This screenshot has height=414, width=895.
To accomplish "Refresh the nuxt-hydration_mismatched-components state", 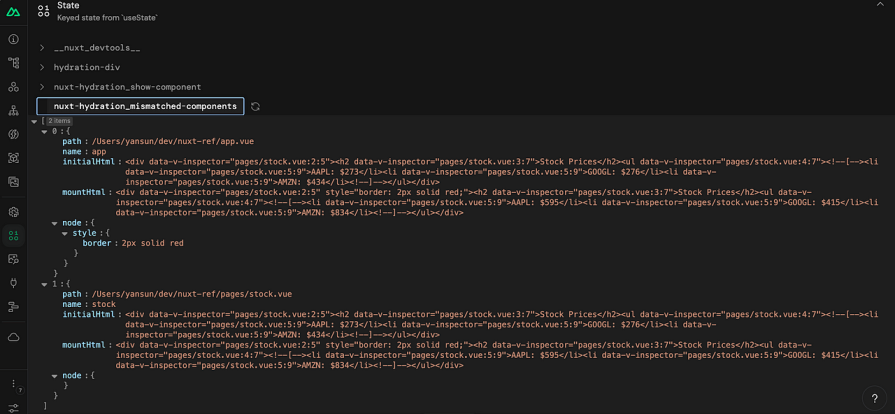I will tap(255, 106).
